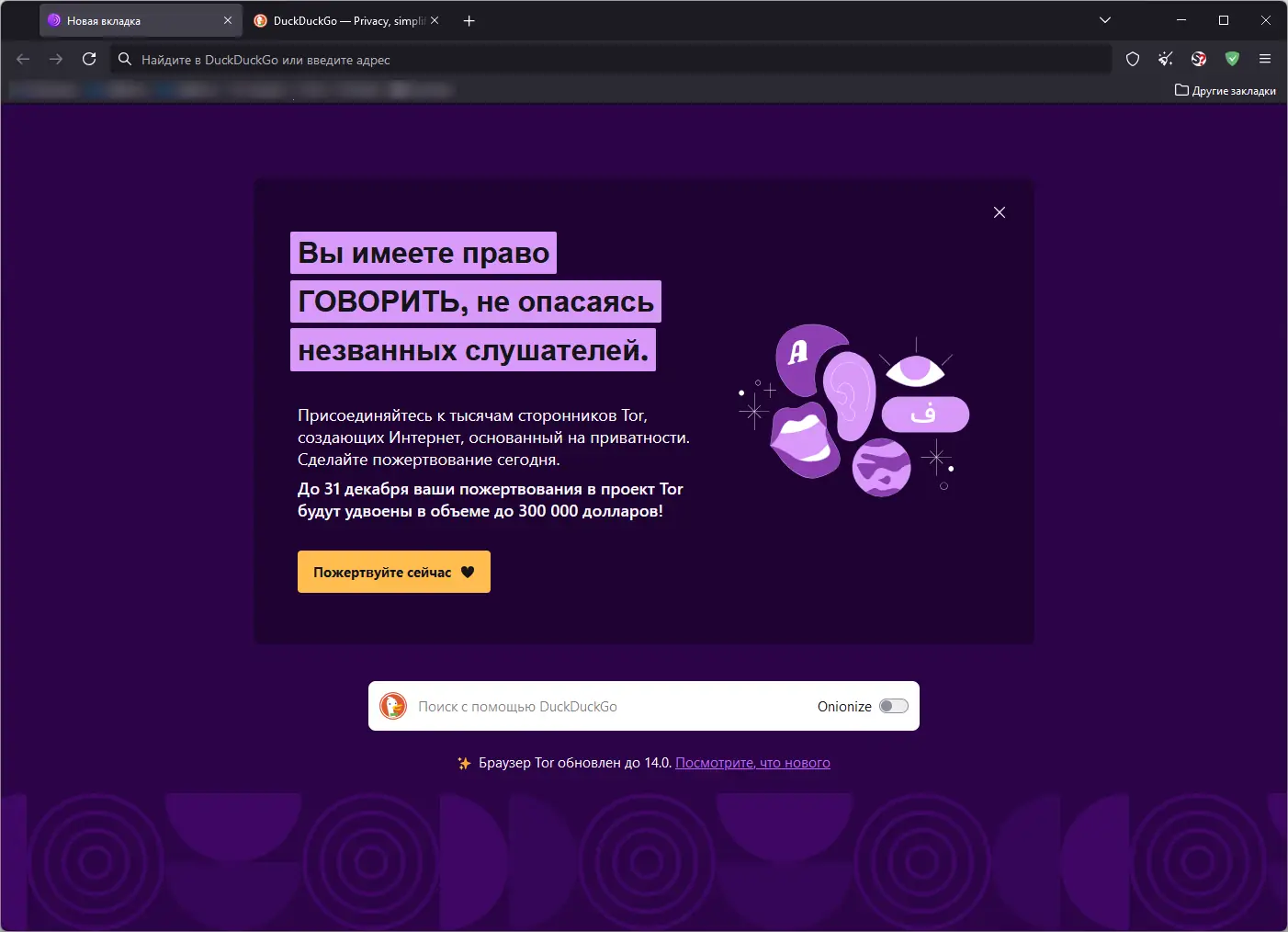This screenshot has height=932, width=1288.
Task: Click the Браузер Tor обновлен до 14.0 text
Action: click(575, 763)
